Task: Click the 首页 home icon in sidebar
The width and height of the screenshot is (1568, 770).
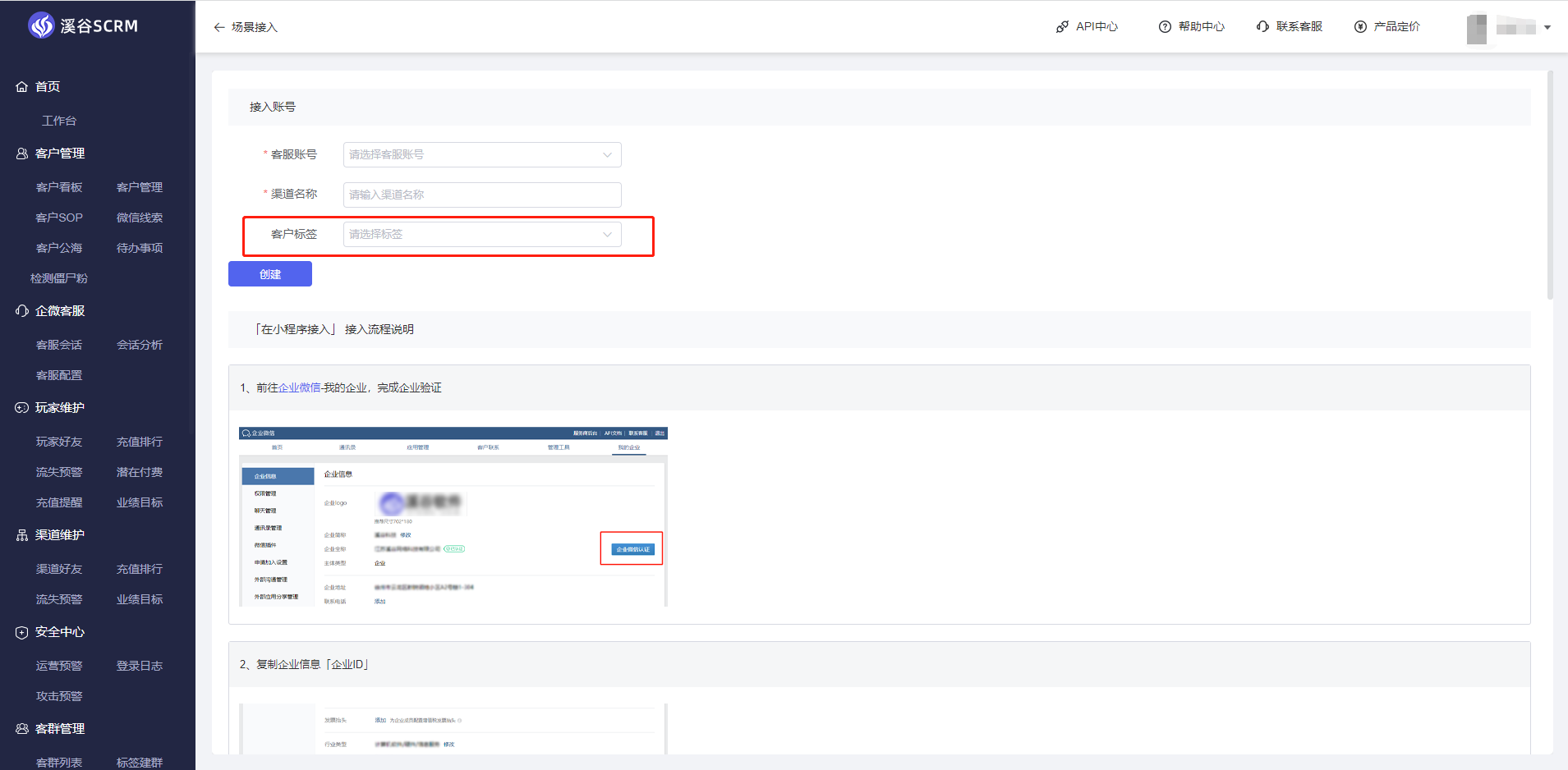Action: coord(22,87)
